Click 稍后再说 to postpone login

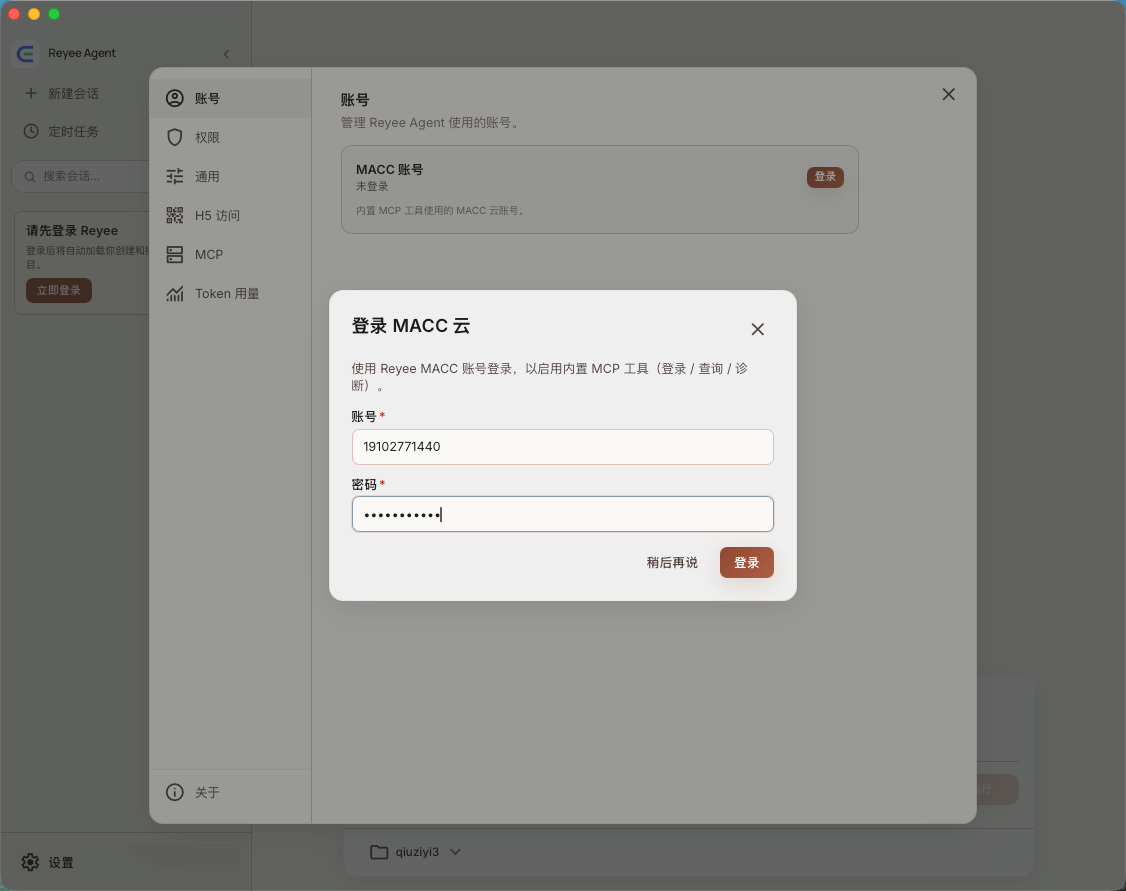[672, 562]
